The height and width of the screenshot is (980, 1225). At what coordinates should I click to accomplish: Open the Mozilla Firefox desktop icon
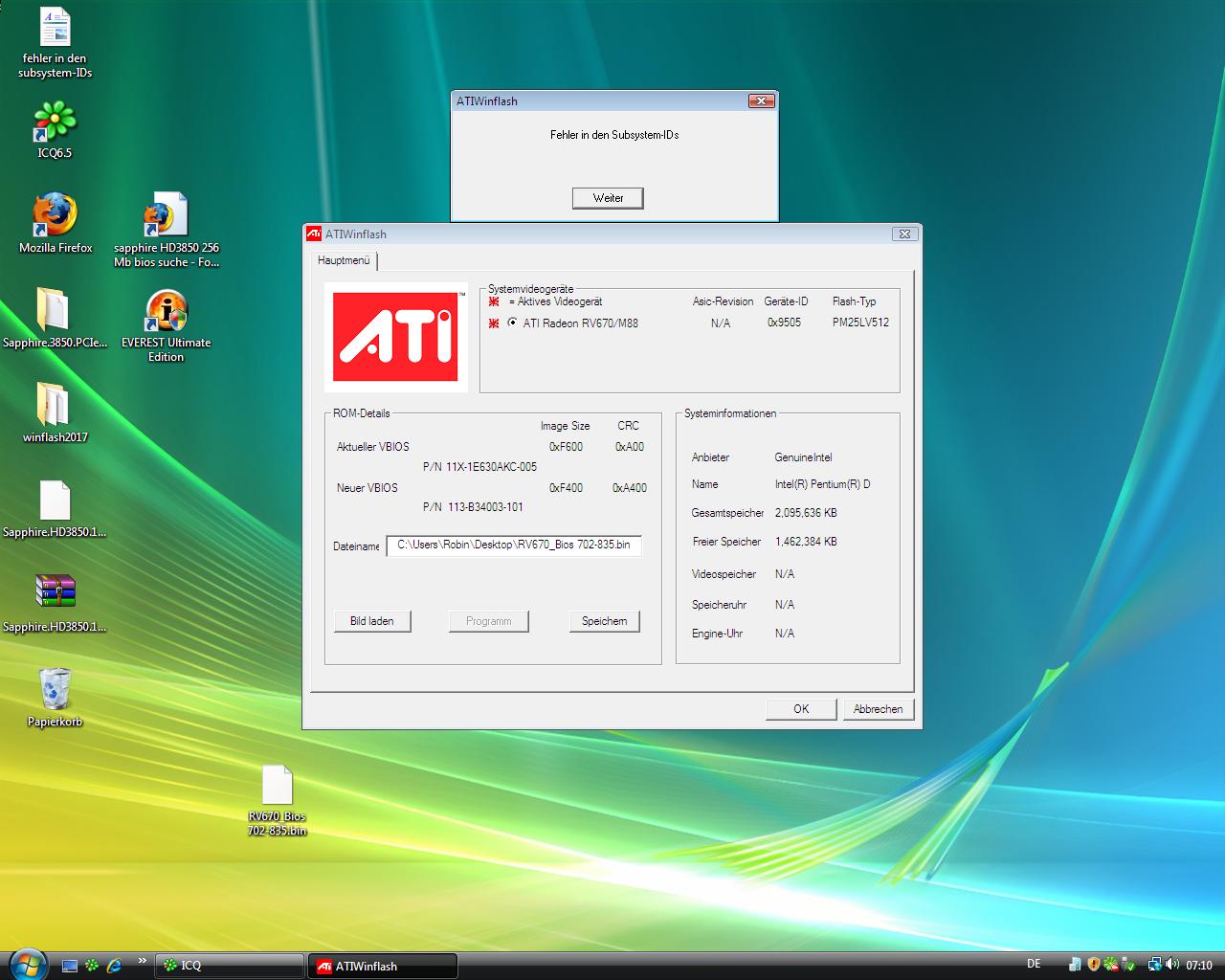click(55, 222)
